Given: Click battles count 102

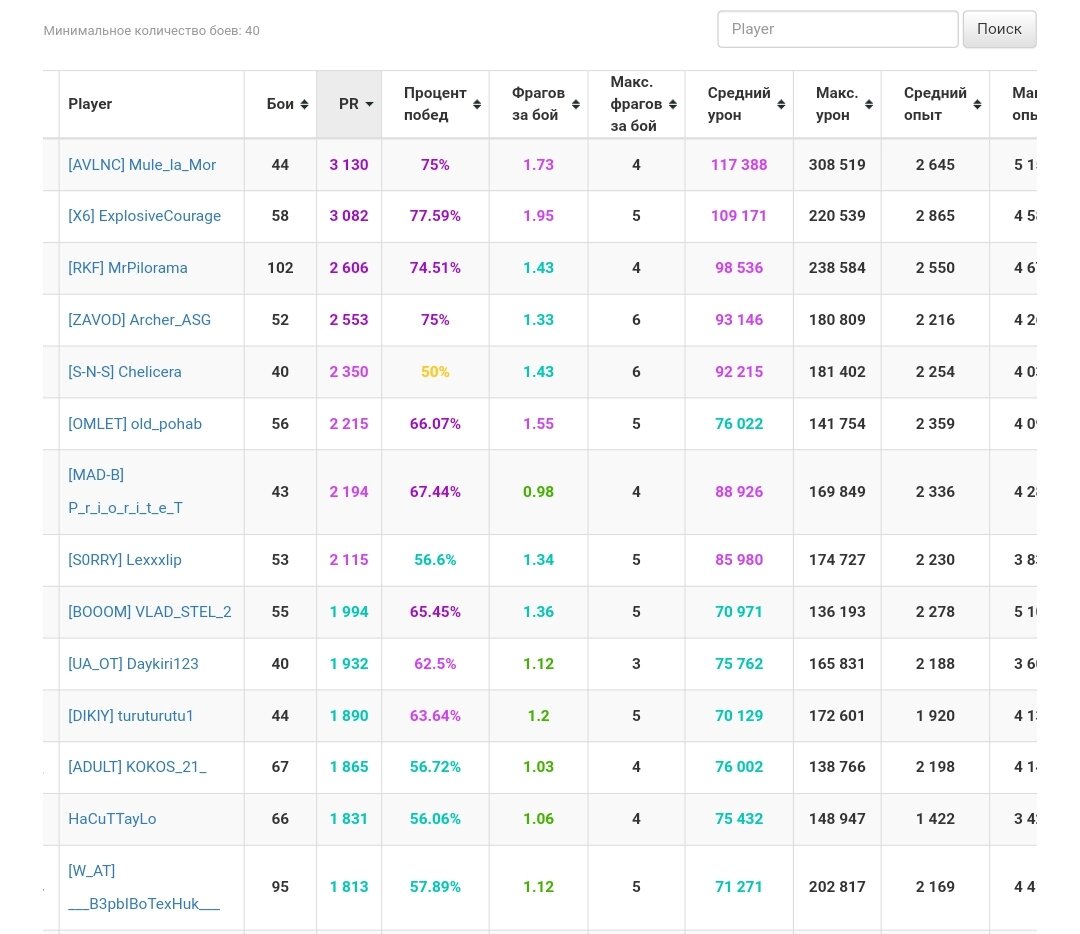Looking at the screenshot, I should [x=280, y=267].
